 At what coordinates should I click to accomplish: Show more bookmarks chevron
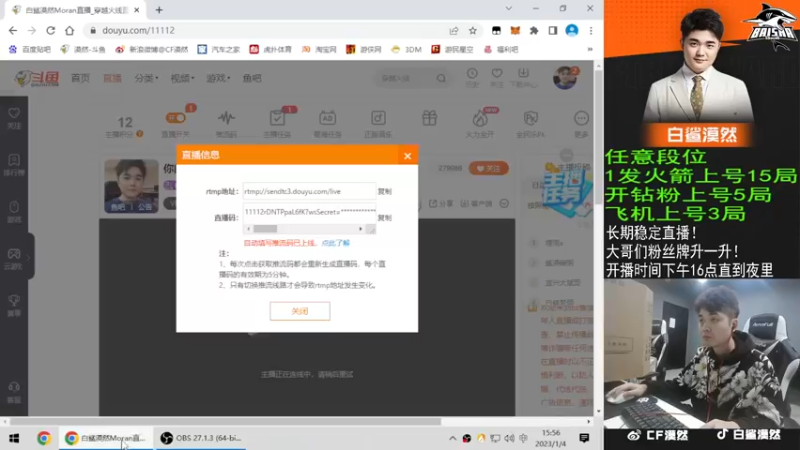tap(590, 49)
